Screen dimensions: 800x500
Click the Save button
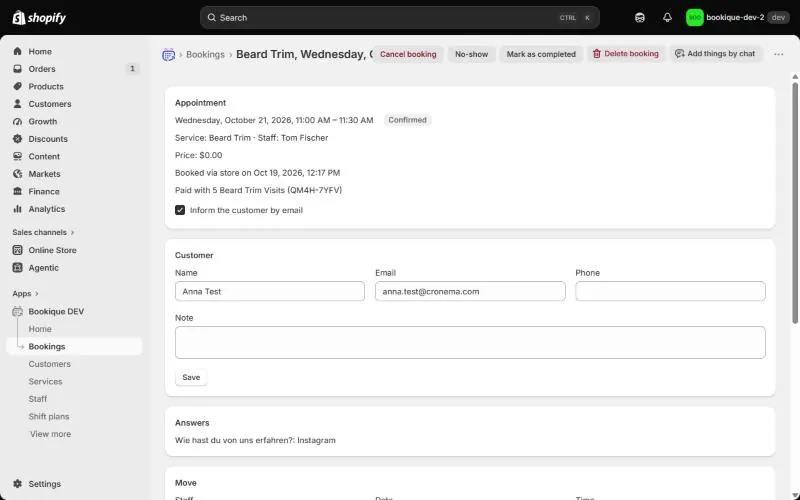tap(191, 378)
